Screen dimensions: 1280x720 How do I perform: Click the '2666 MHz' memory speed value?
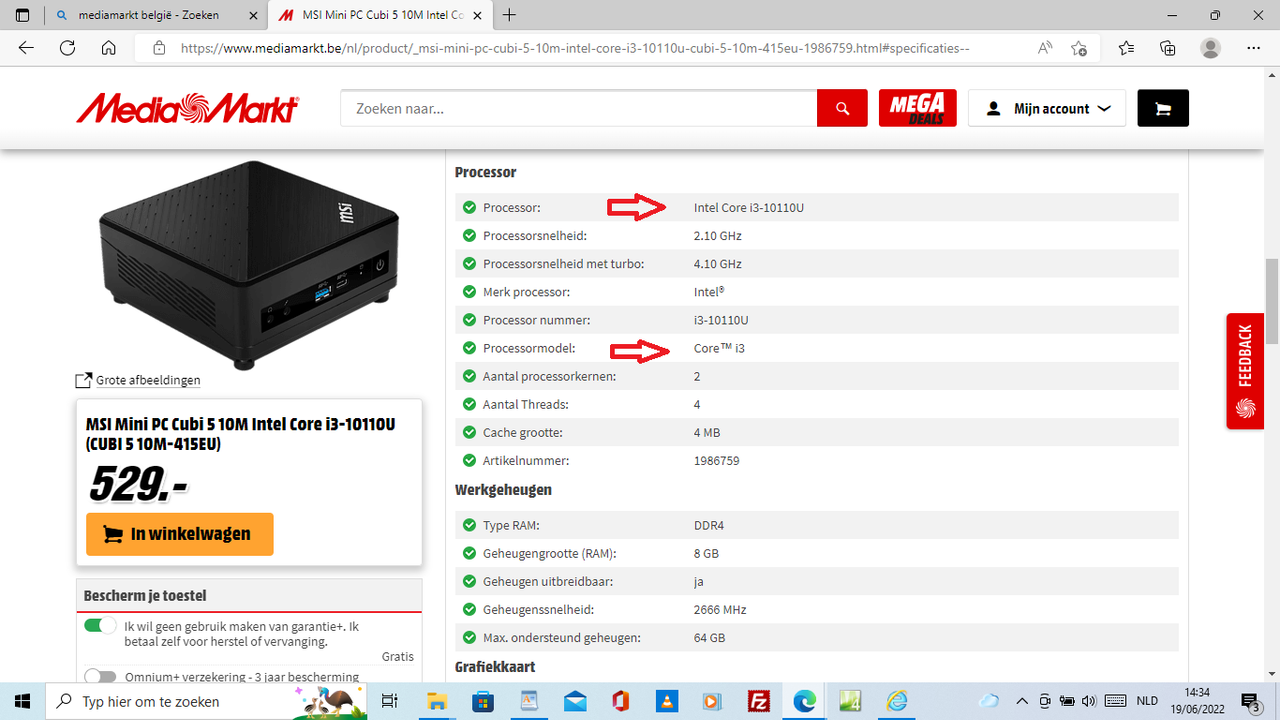click(x=720, y=609)
